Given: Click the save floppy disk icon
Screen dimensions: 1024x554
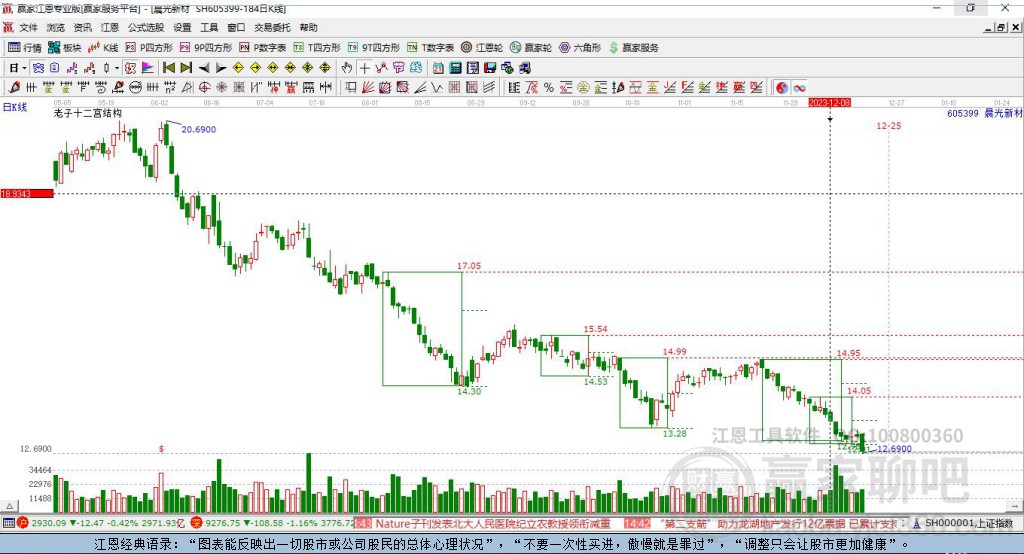Looking at the screenshot, I should click(490, 68).
